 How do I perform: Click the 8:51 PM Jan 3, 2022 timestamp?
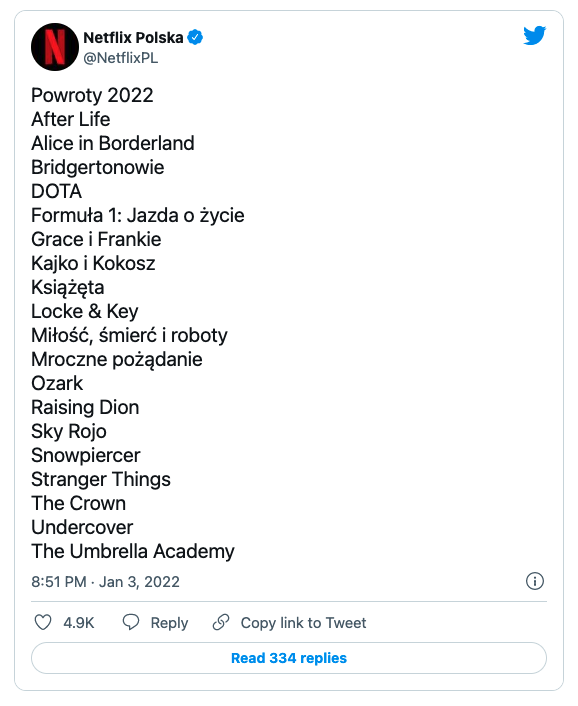click(x=105, y=582)
